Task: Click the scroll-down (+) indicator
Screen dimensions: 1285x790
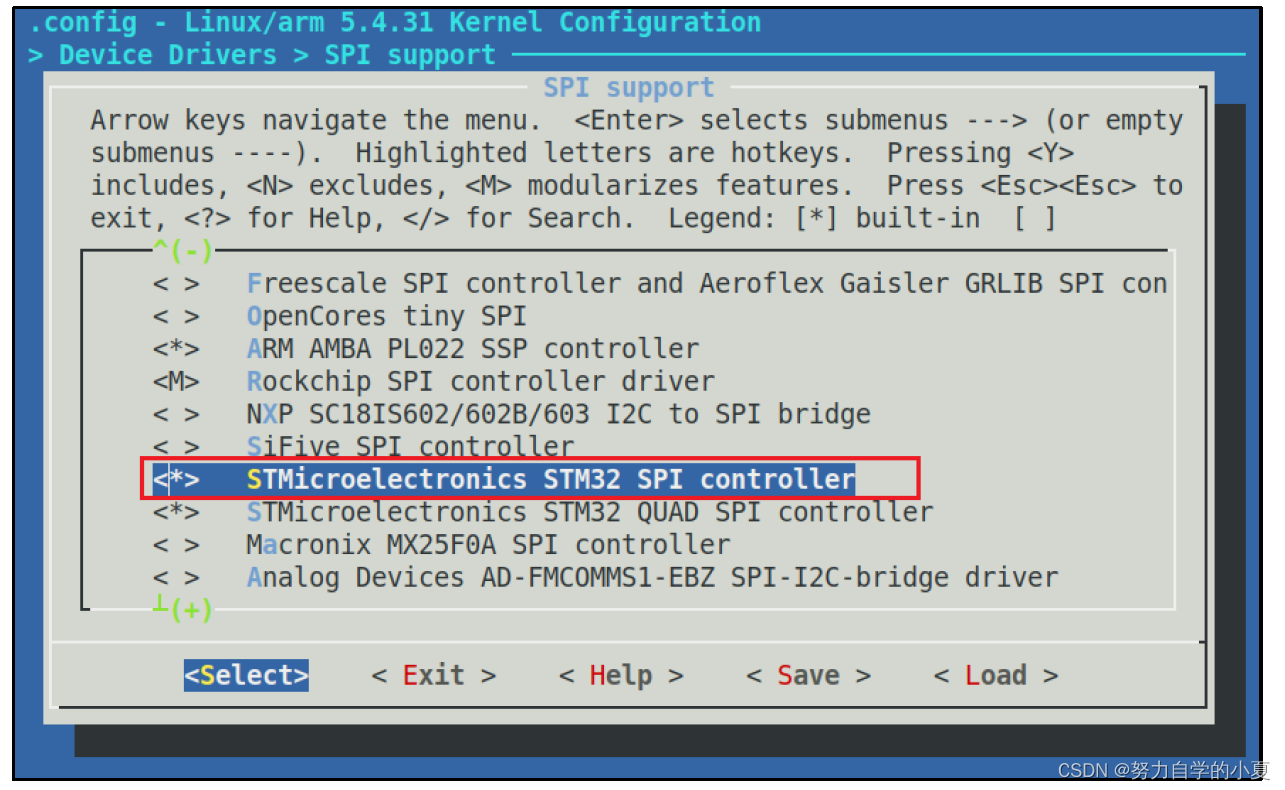Action: 183,609
